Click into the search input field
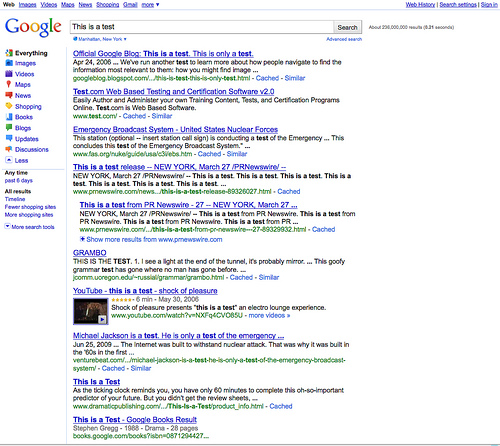This screenshot has width=500, height=446. click(202, 27)
